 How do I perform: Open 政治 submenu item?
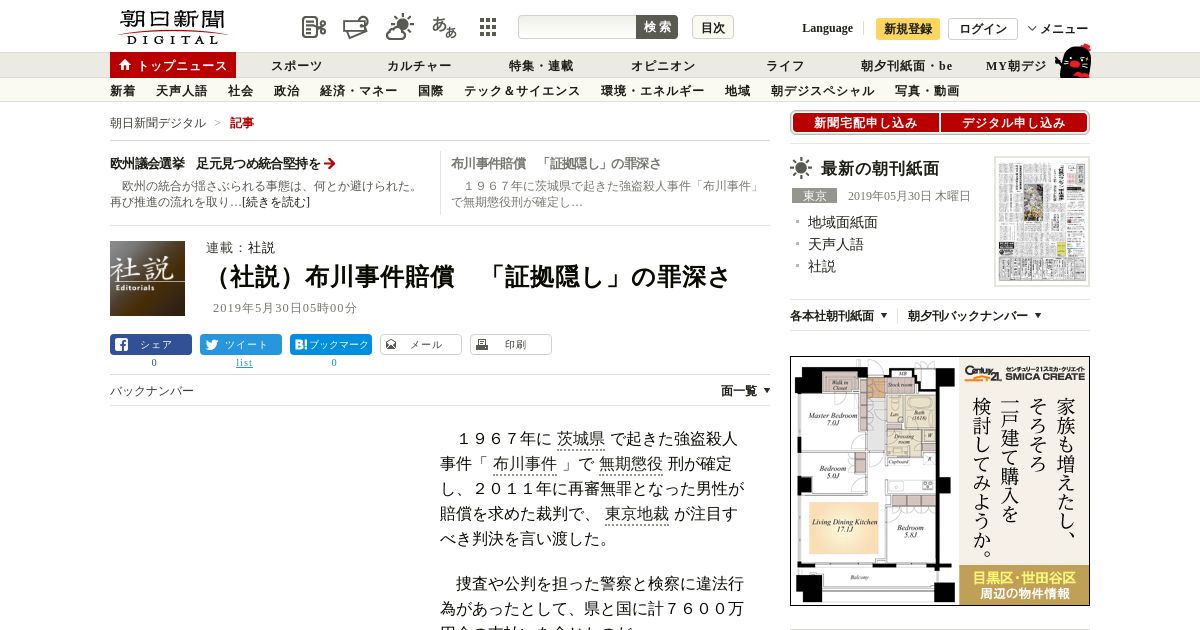click(287, 91)
